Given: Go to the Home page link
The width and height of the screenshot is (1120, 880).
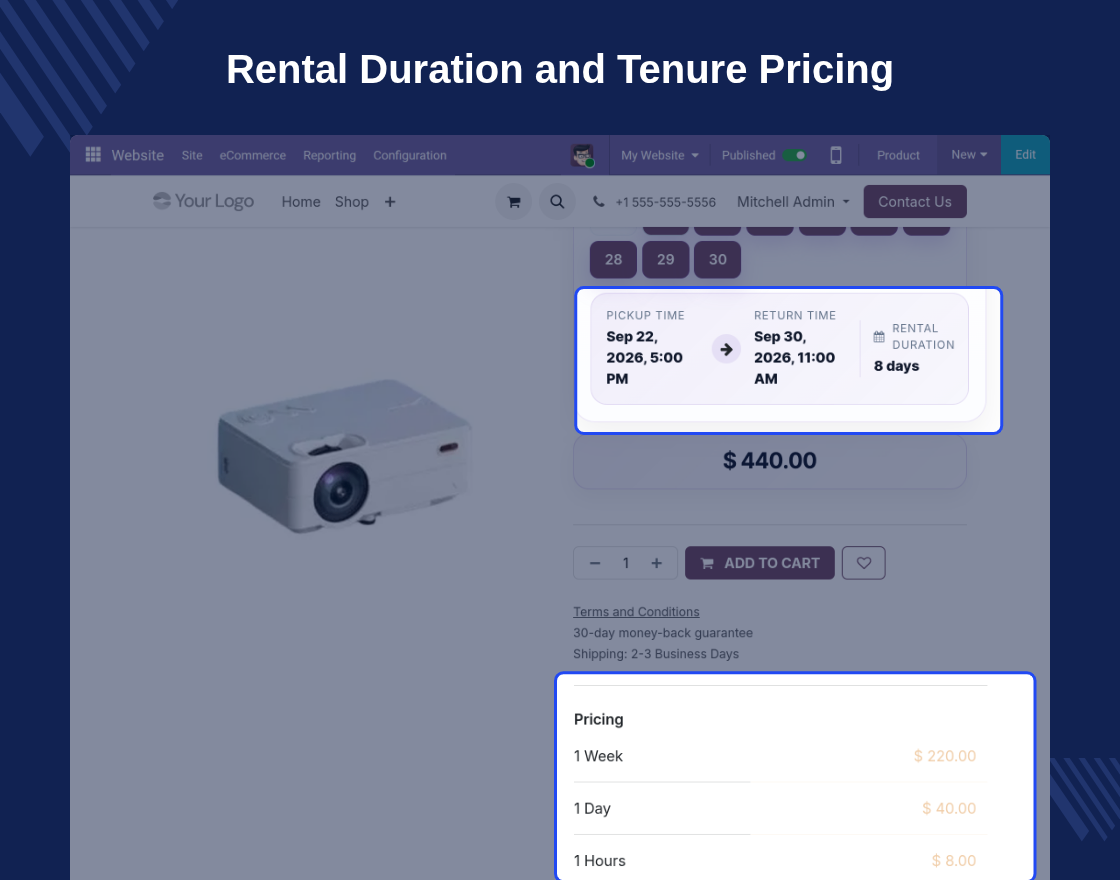Looking at the screenshot, I should pyautogui.click(x=301, y=202).
